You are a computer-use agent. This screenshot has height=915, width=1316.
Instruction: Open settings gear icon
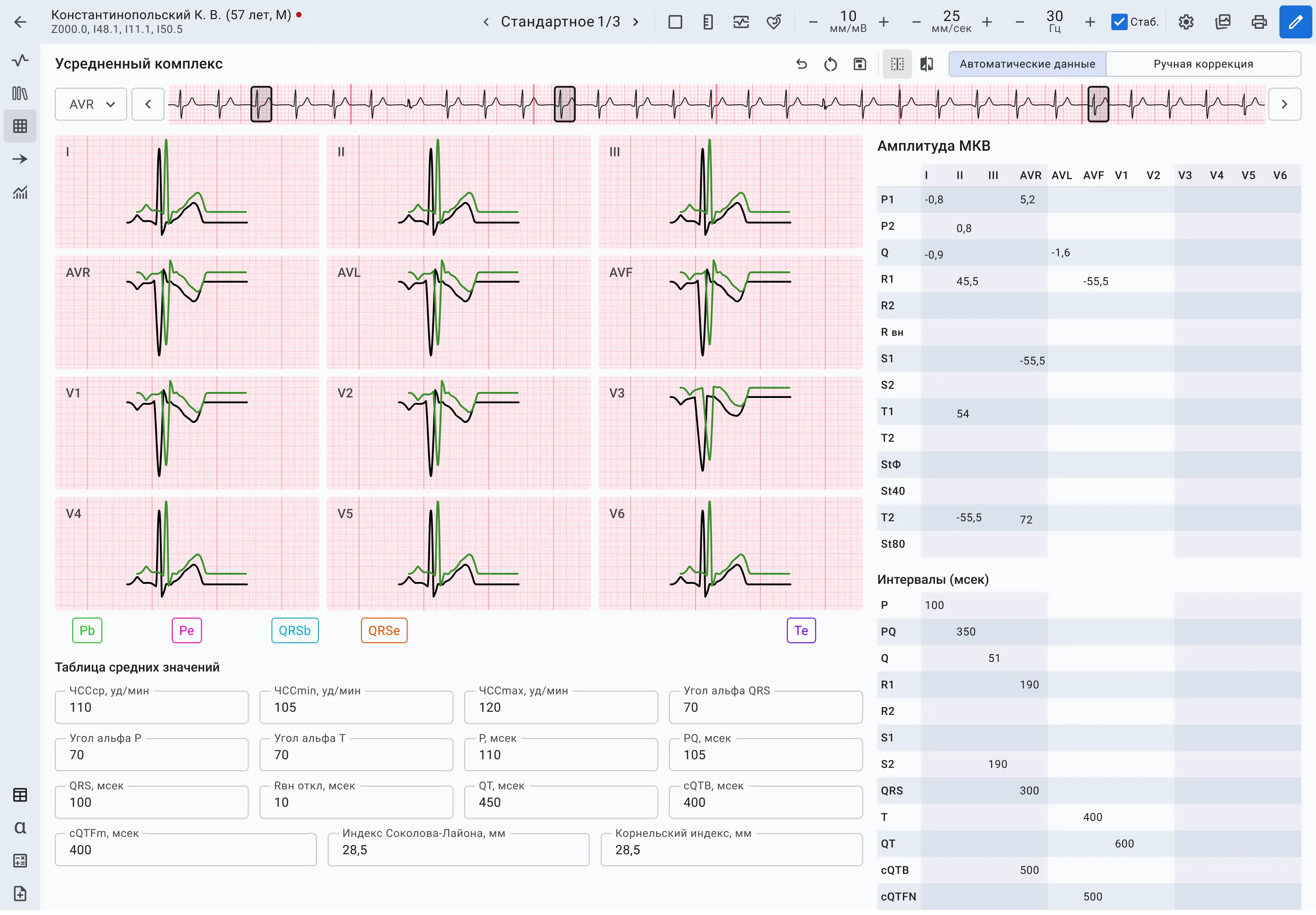click(x=1186, y=22)
